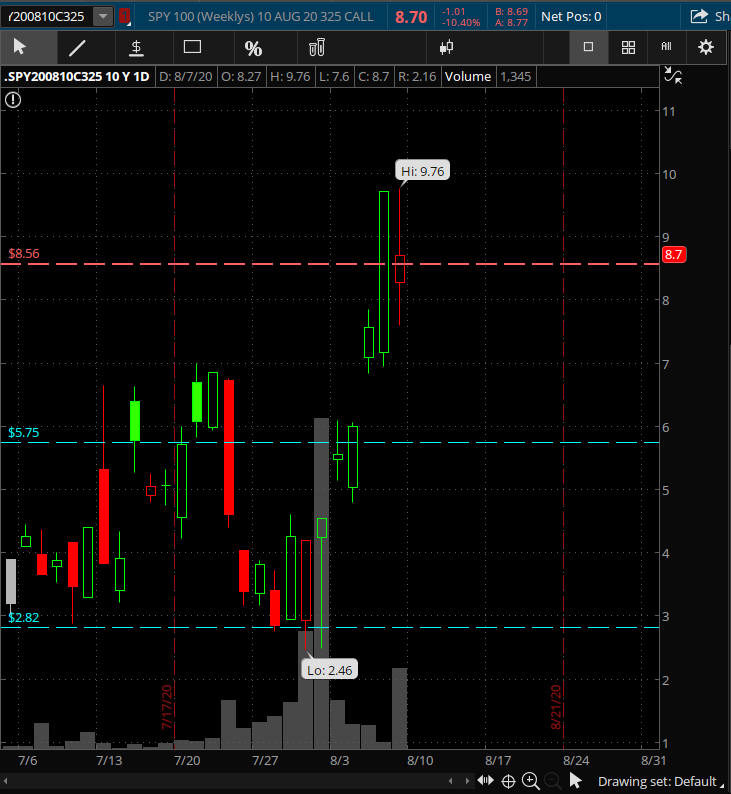Click the 8/21/20 expiration marker label

point(556,707)
